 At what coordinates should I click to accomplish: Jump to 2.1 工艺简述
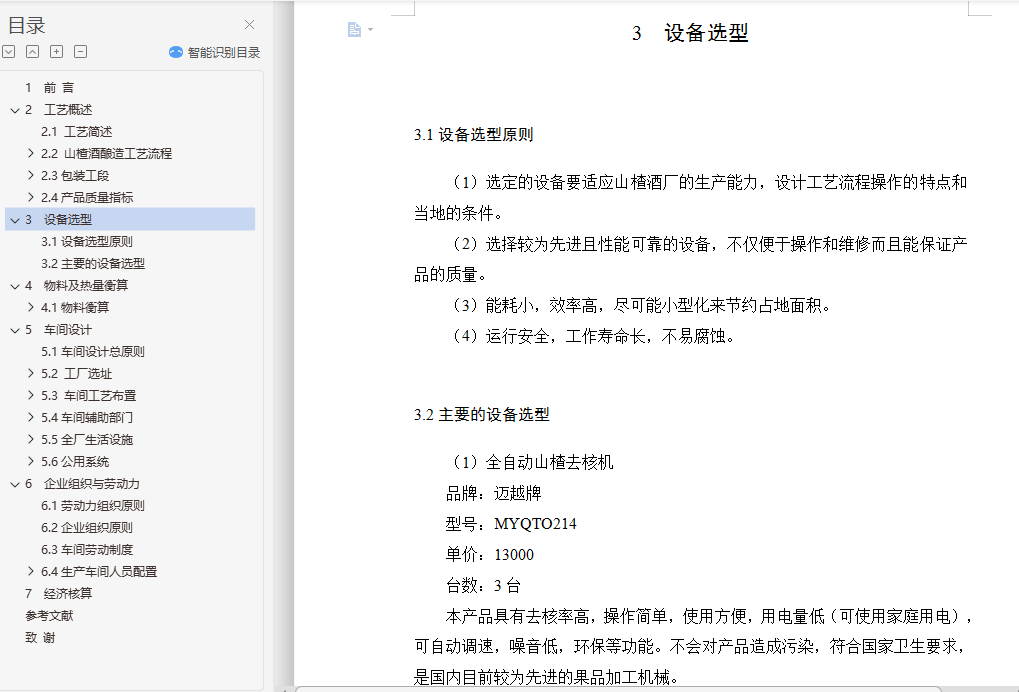pos(77,132)
